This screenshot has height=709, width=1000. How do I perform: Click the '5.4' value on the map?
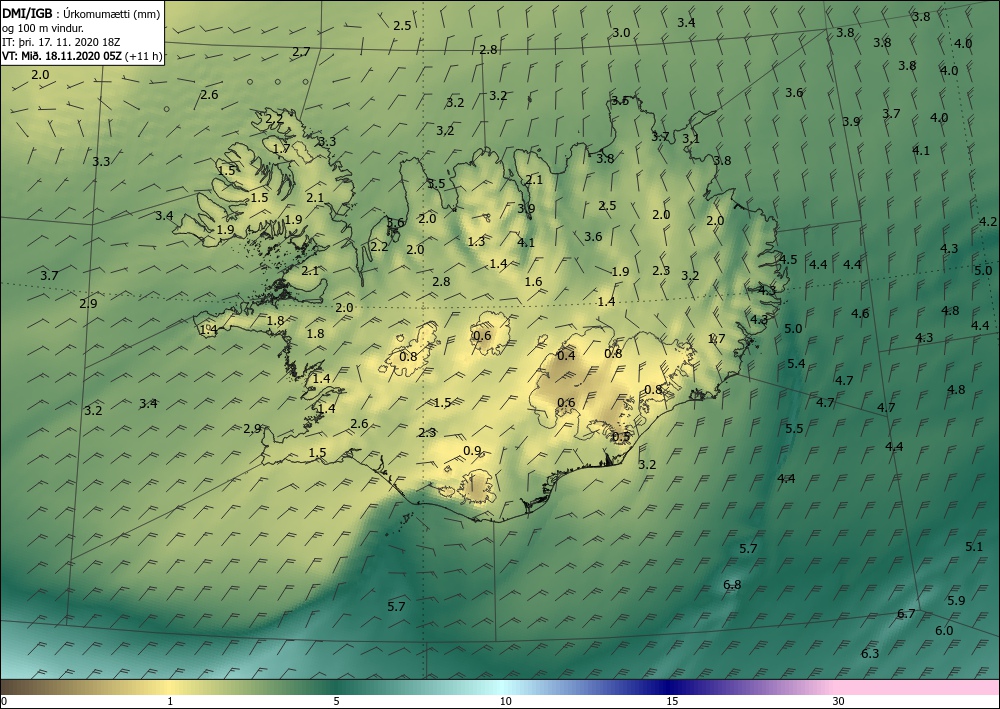click(796, 363)
